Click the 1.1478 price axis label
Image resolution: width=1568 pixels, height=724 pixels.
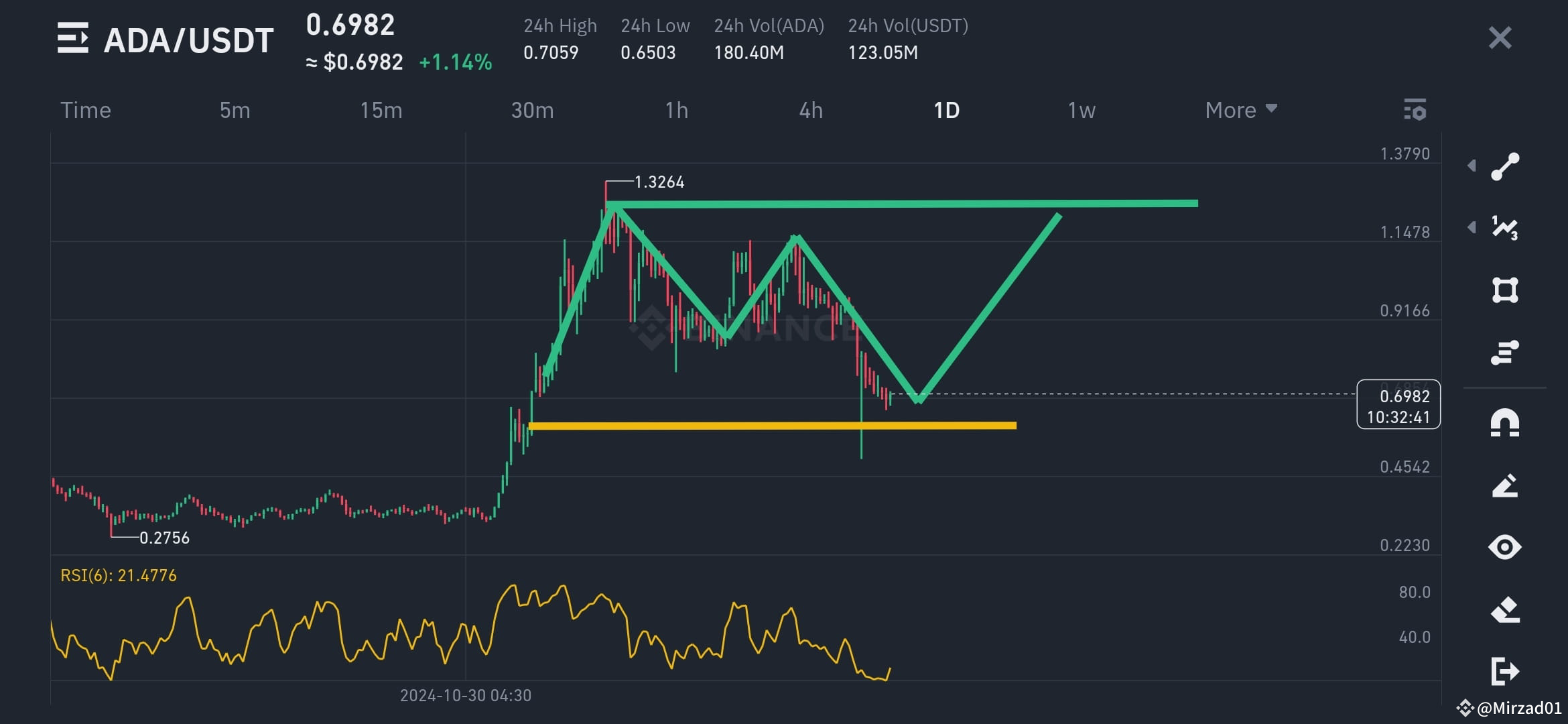pos(1405,232)
